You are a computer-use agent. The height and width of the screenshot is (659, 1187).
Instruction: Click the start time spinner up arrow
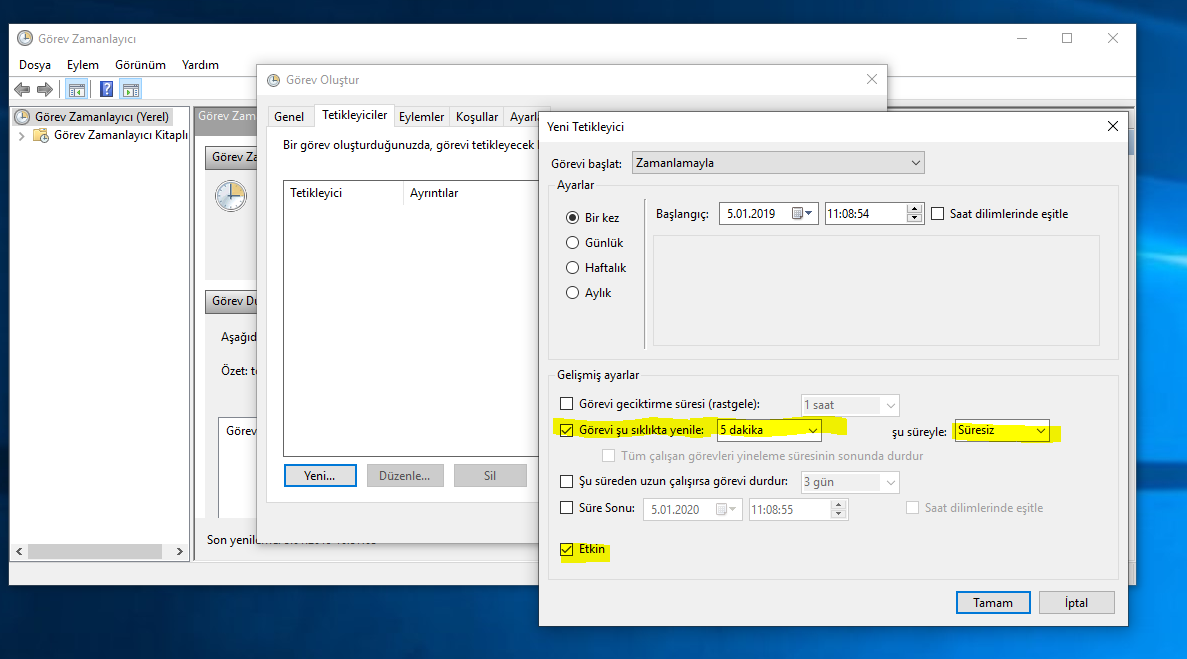pos(914,209)
